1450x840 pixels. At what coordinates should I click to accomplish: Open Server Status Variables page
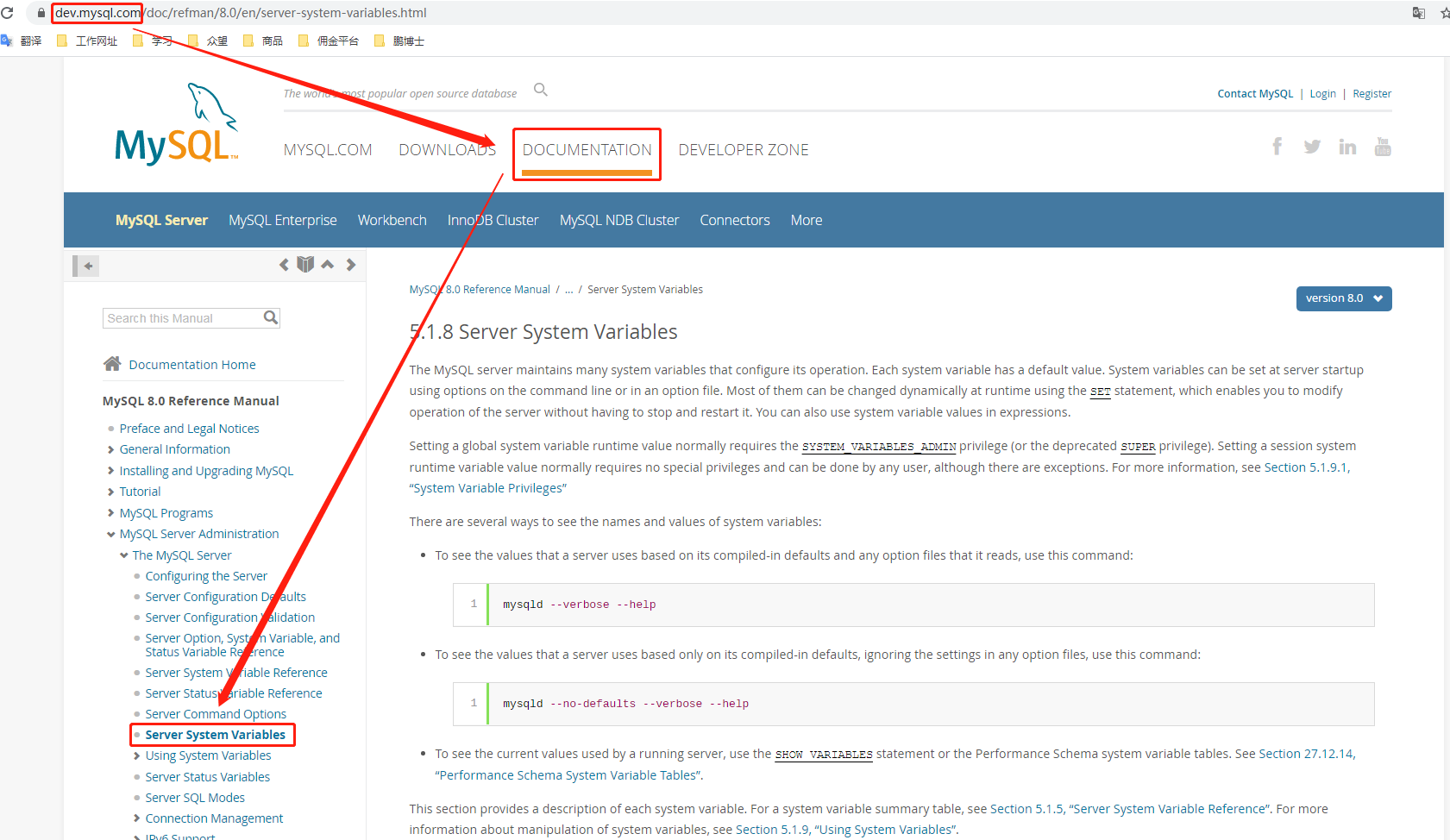click(207, 777)
